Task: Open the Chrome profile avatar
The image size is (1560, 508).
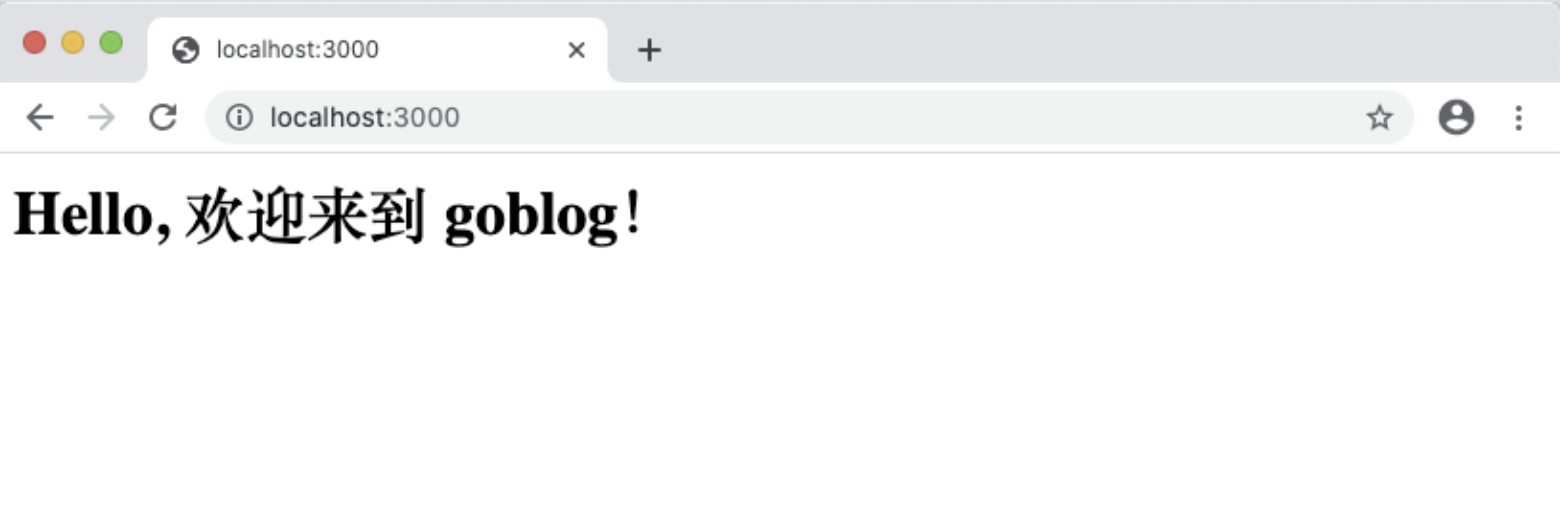Action: [x=1456, y=118]
